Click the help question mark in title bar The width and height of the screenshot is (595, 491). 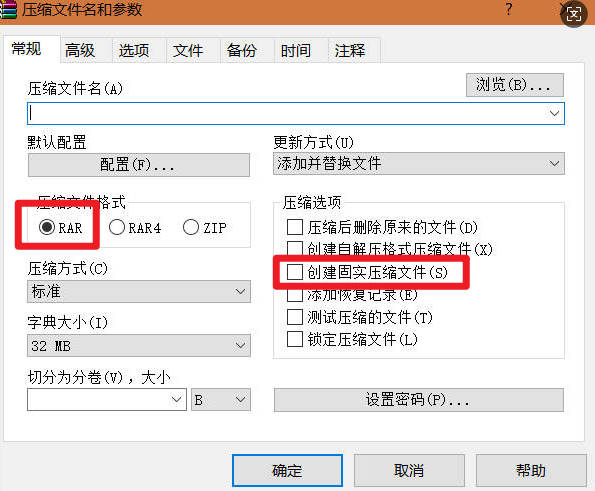point(509,9)
